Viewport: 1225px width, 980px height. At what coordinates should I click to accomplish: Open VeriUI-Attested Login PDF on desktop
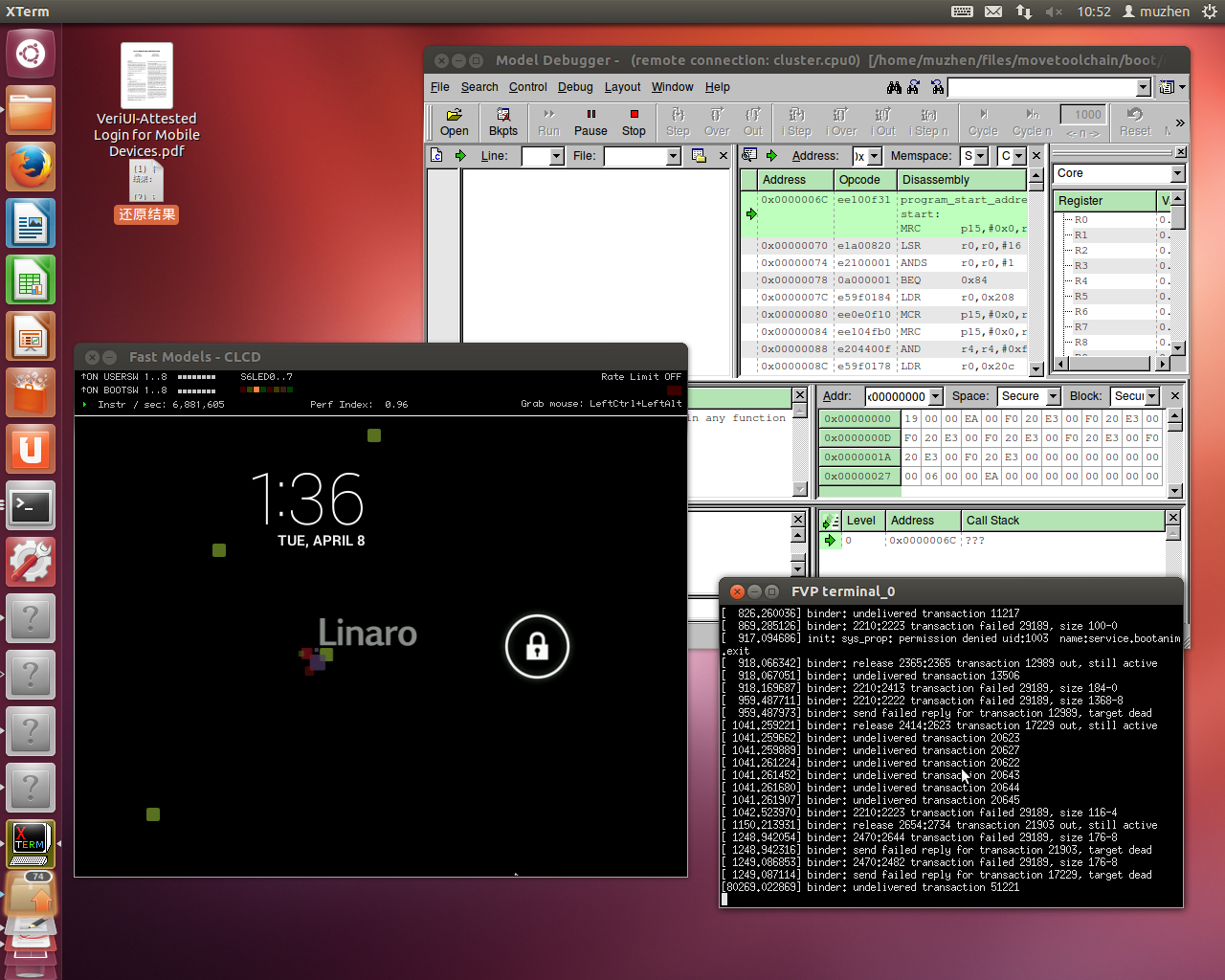146,77
